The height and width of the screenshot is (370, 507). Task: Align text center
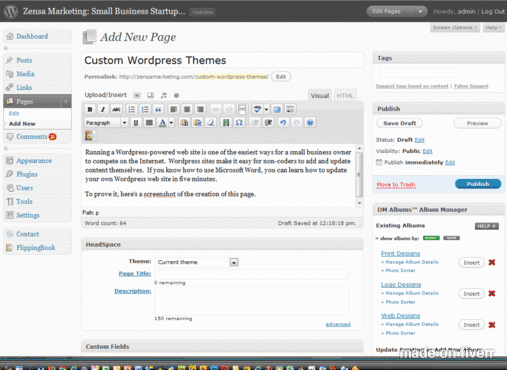187,109
